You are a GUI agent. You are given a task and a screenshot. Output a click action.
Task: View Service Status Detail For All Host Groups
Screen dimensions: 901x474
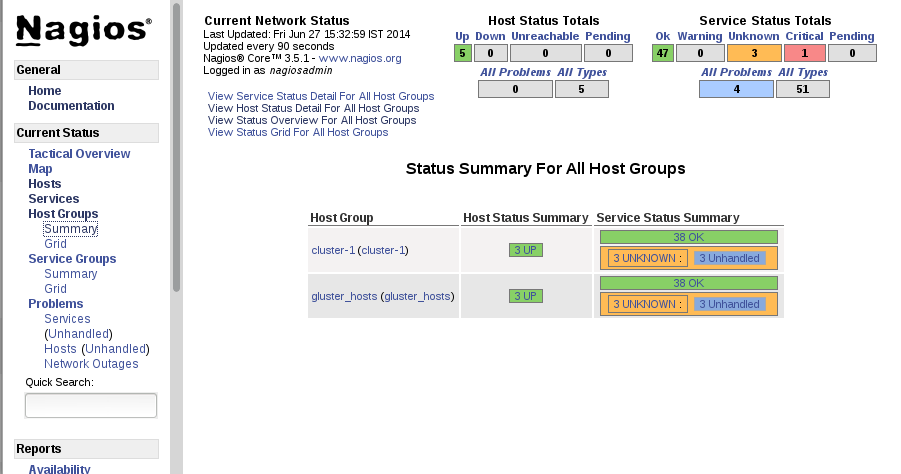[321, 96]
